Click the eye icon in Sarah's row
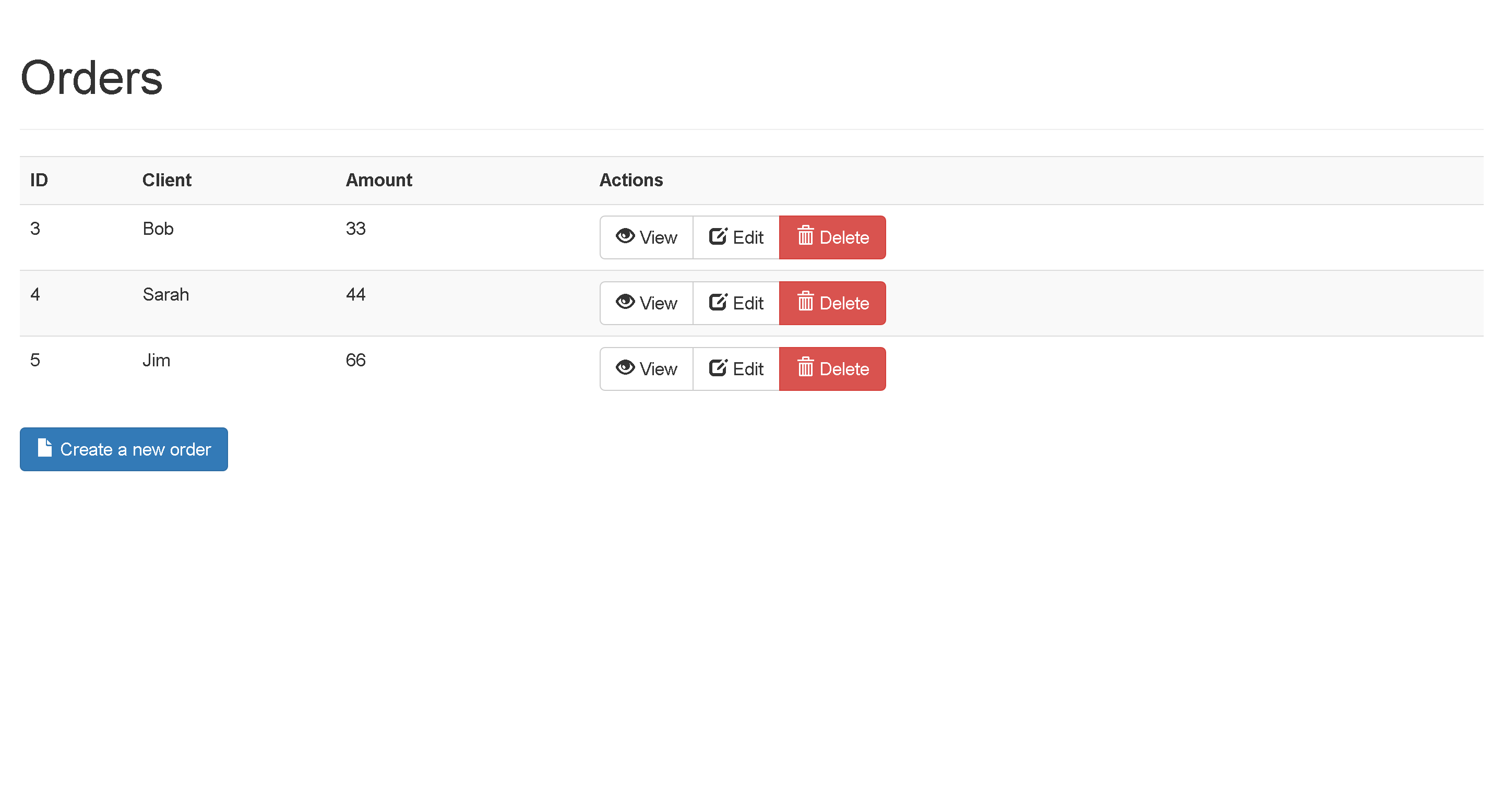The width and height of the screenshot is (1503, 812). tap(625, 302)
